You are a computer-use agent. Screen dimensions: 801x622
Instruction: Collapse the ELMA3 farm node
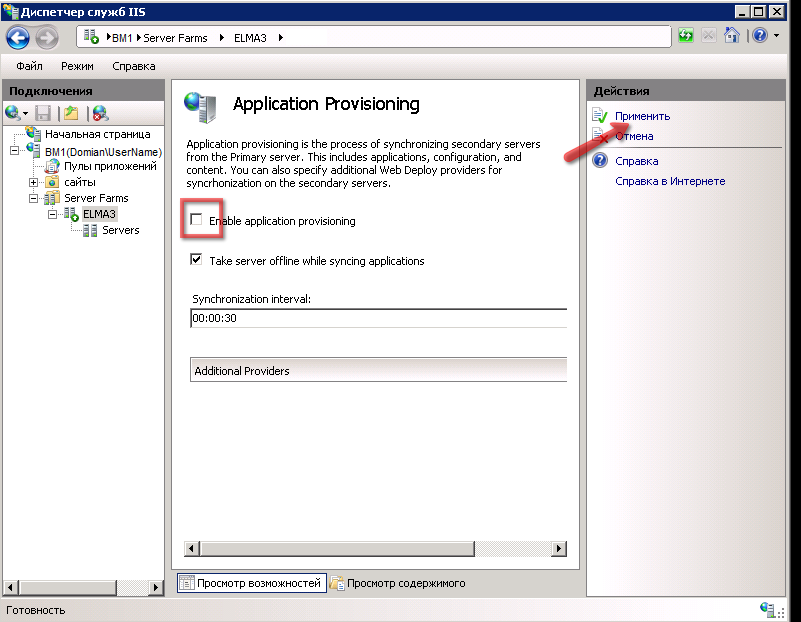point(51,214)
